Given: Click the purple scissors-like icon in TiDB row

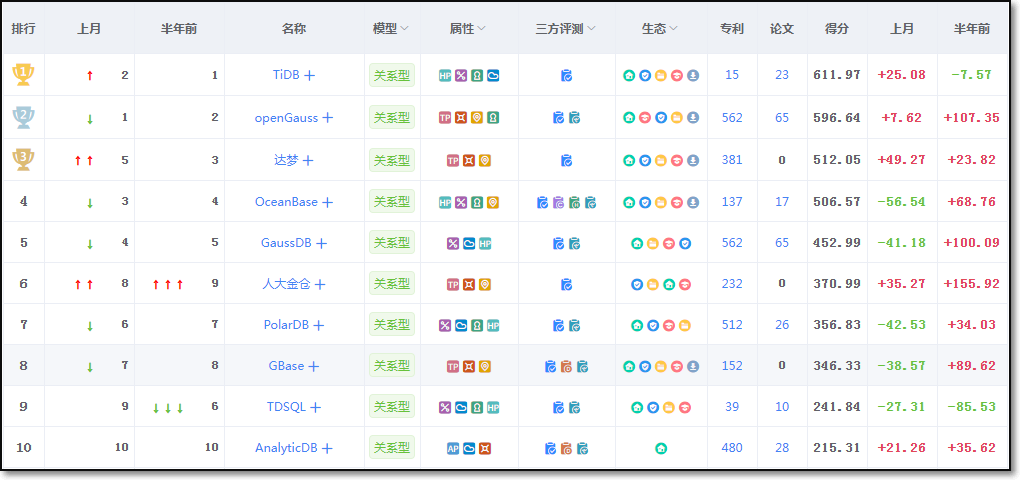Looking at the screenshot, I should (x=461, y=75).
